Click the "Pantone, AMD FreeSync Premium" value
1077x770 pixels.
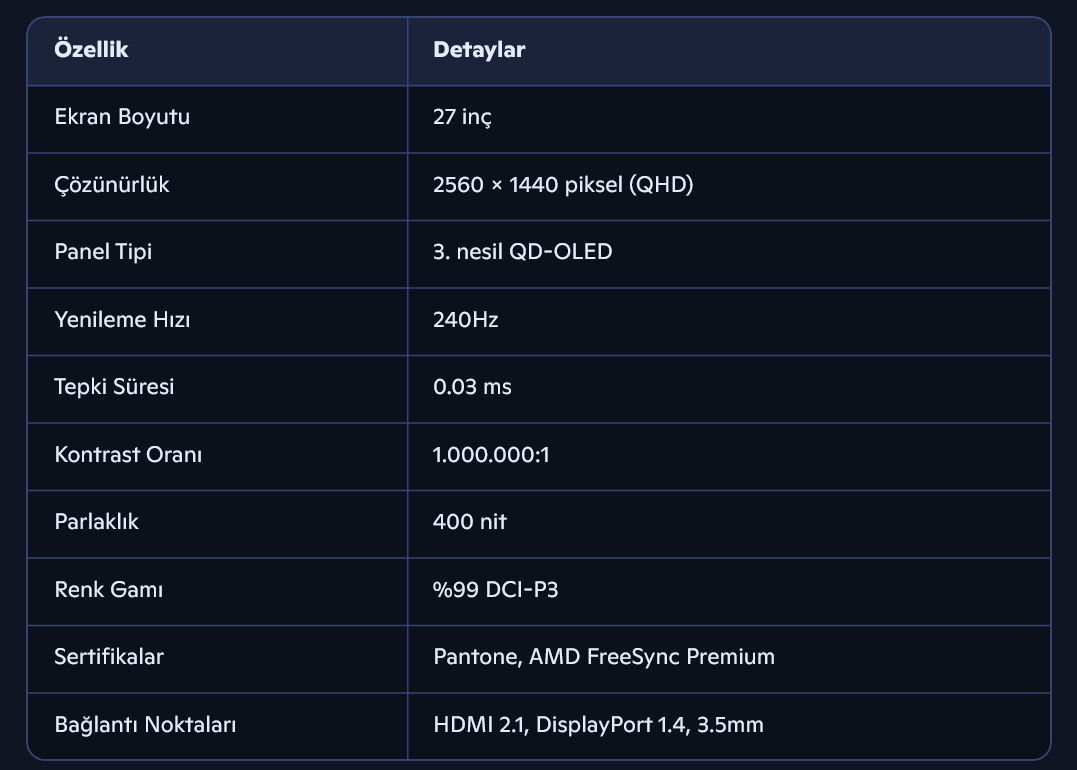click(604, 657)
